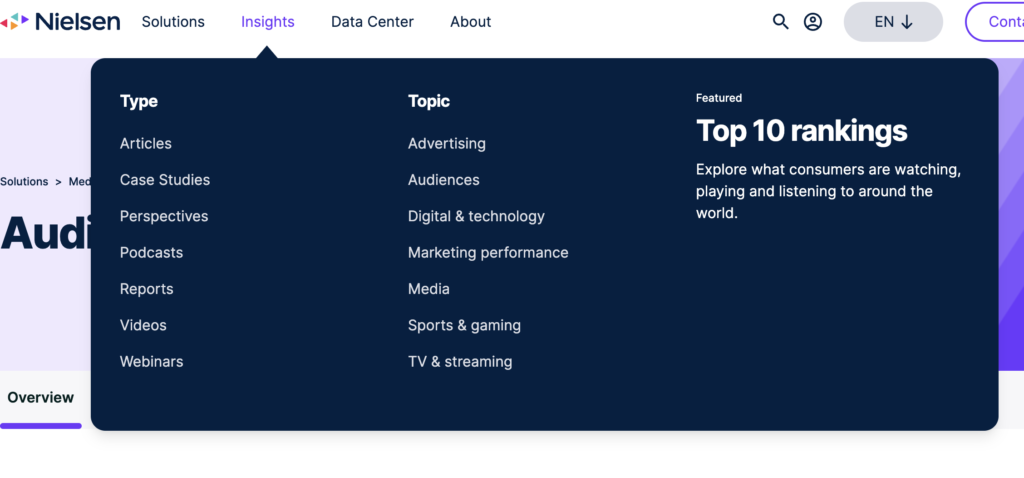Select Reports from Type list

(147, 289)
